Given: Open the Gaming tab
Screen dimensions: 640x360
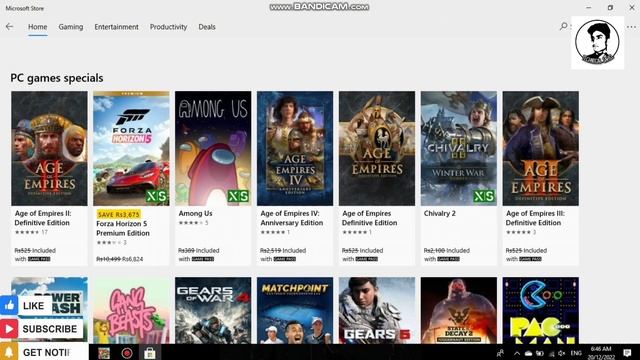Looking at the screenshot, I should tap(71, 27).
